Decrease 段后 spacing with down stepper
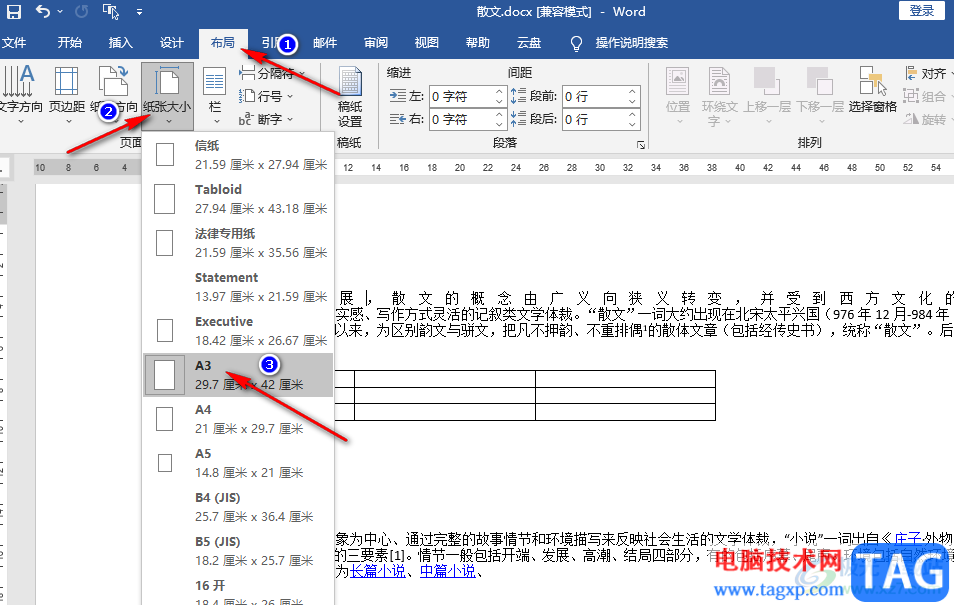This screenshot has height=605, width=954. [633, 124]
